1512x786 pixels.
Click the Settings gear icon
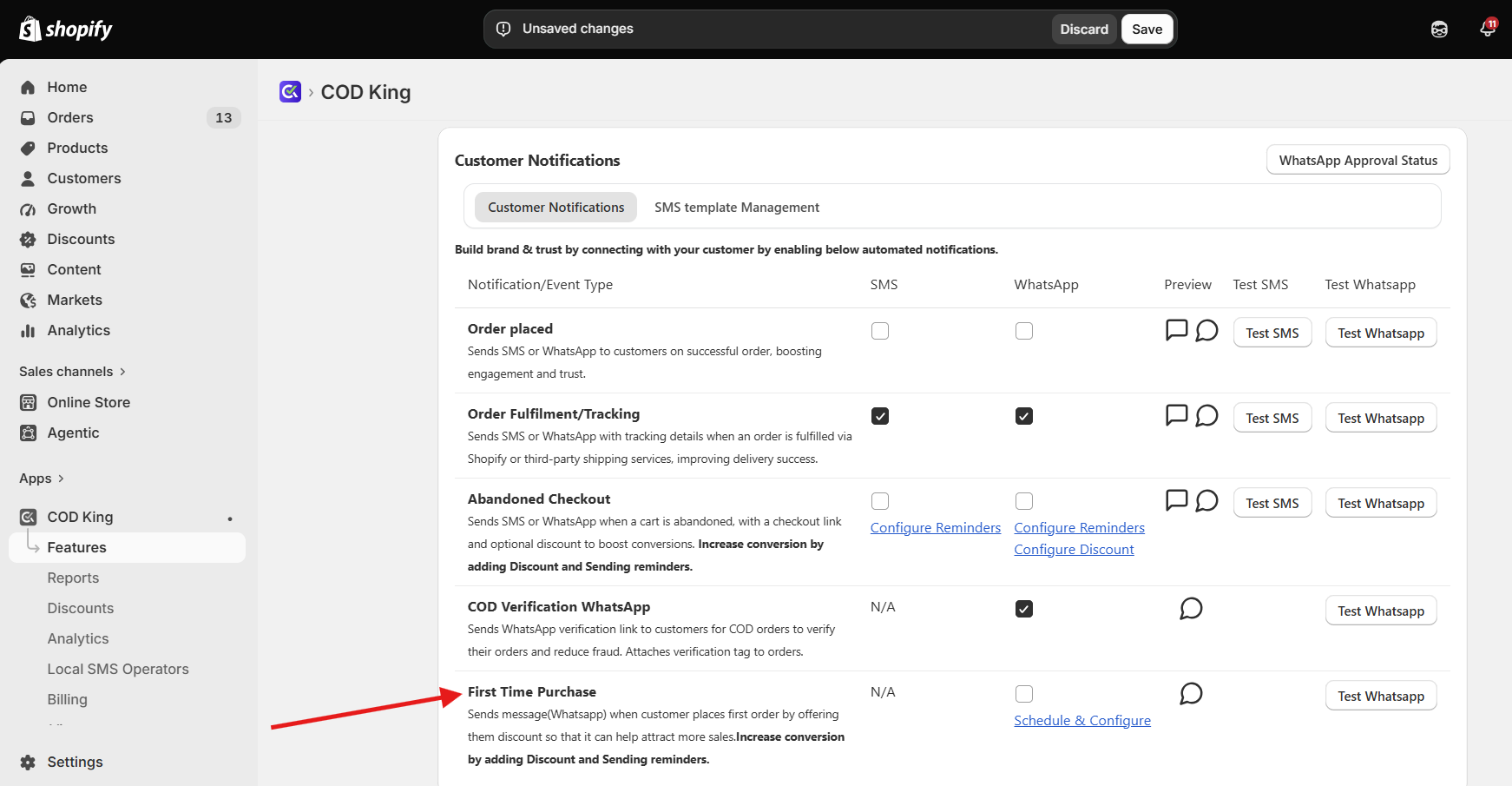28,762
